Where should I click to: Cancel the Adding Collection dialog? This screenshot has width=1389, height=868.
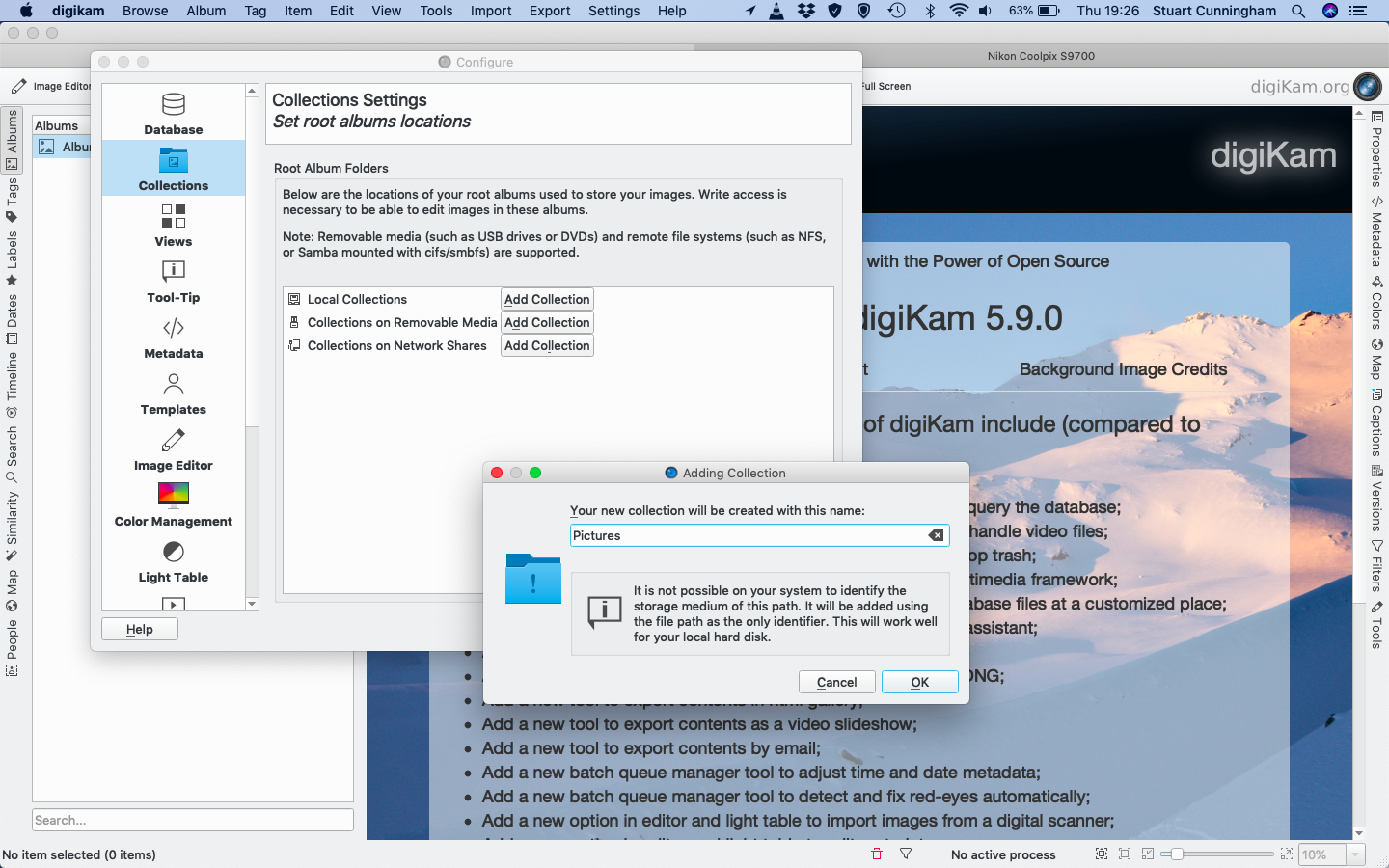coord(836,682)
